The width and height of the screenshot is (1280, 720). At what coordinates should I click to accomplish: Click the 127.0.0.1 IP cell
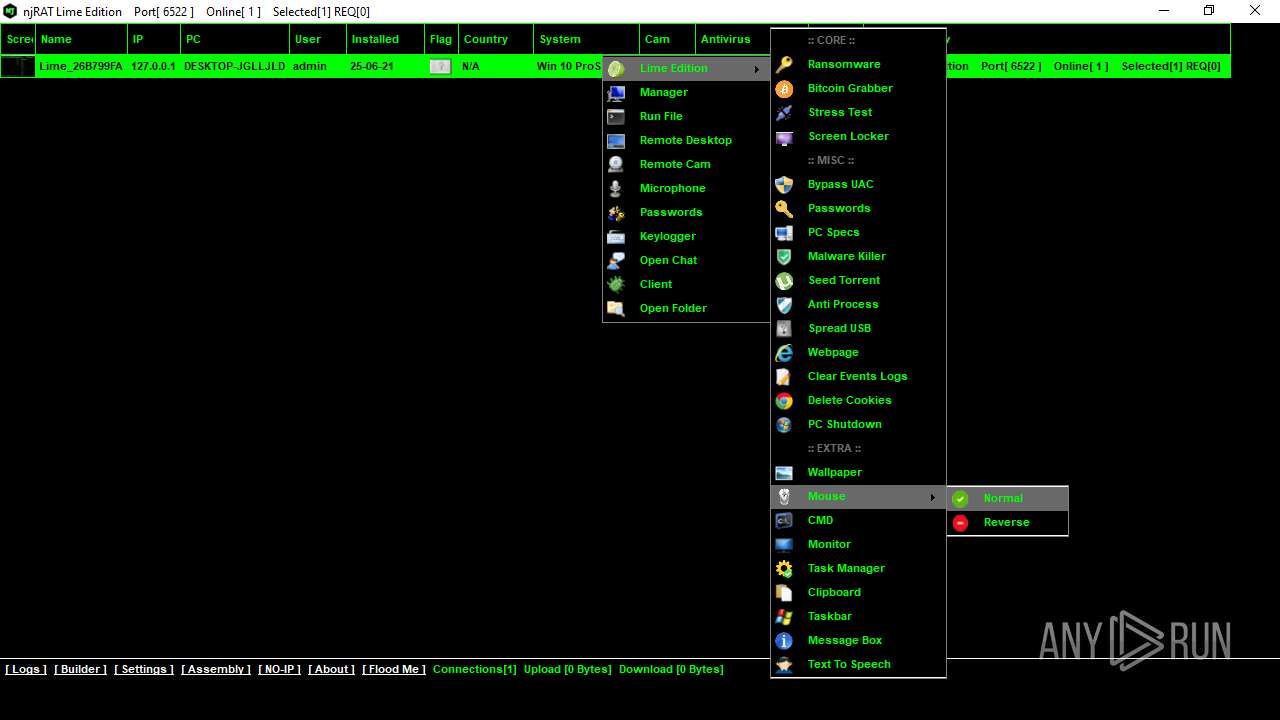pyautogui.click(x=153, y=66)
